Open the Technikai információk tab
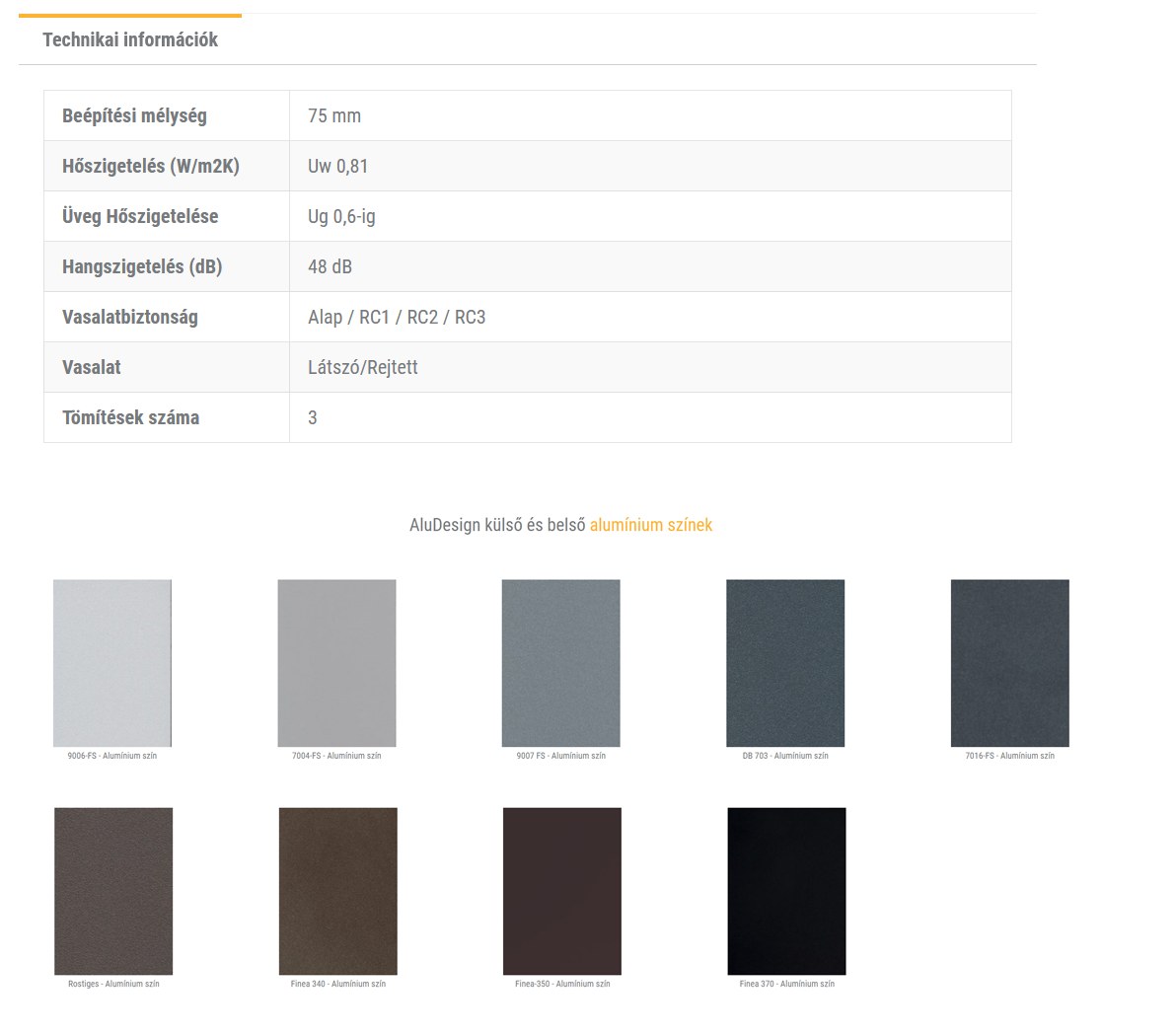The image size is (1176, 1035). pyautogui.click(x=130, y=39)
